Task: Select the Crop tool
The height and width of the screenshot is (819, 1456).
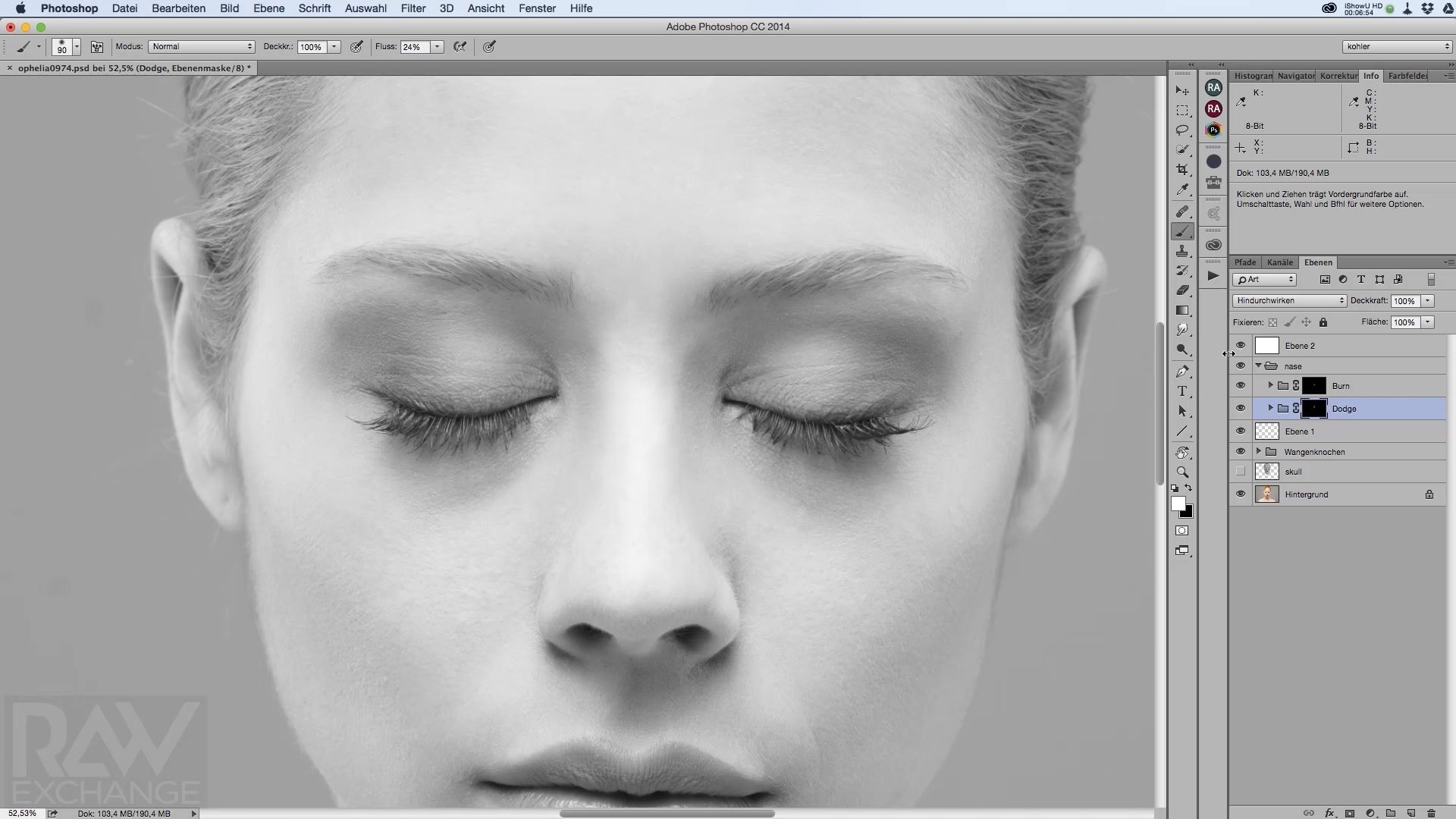Action: click(x=1181, y=169)
